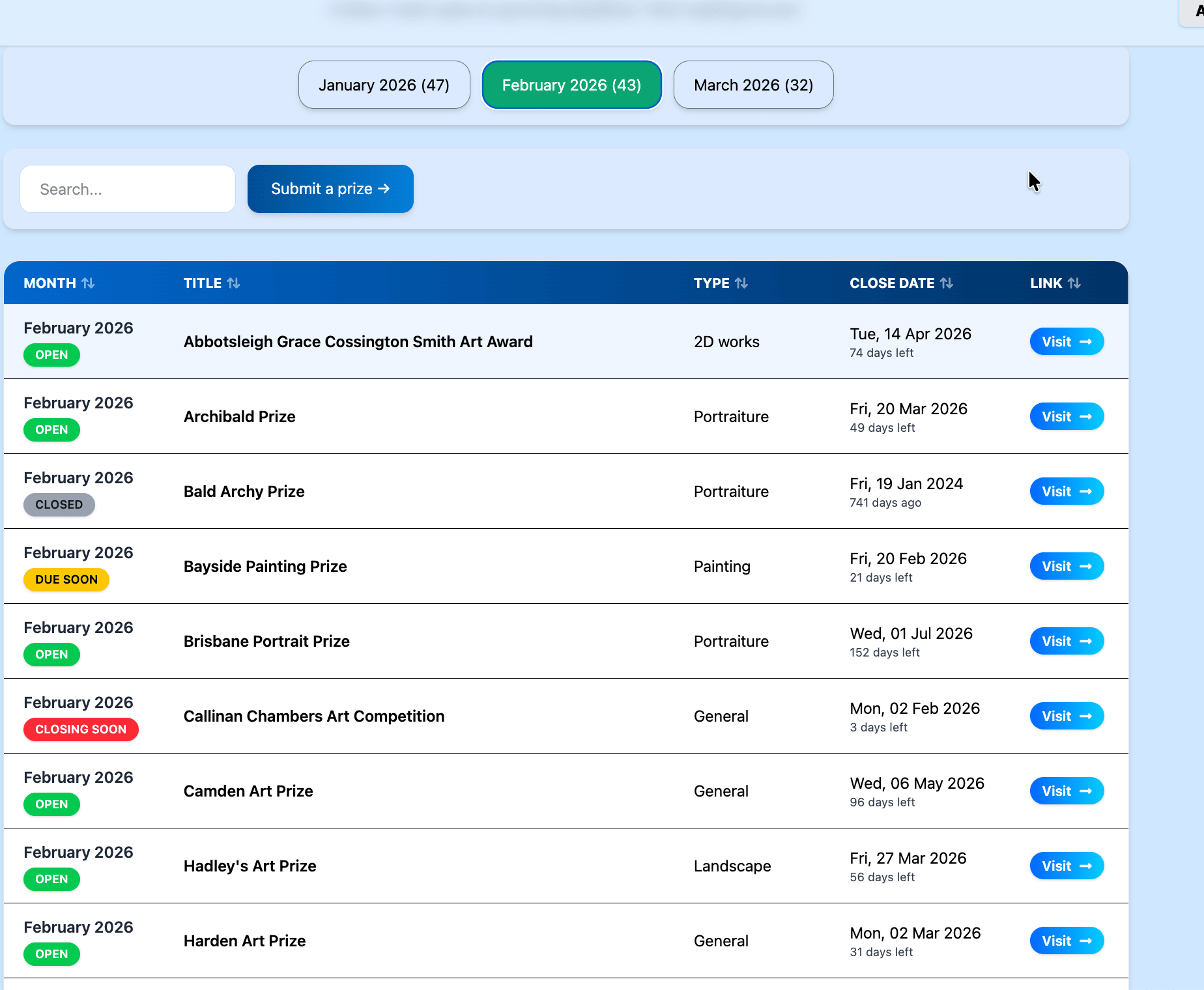
Task: Click the Title column sort arrows
Action: (233, 283)
